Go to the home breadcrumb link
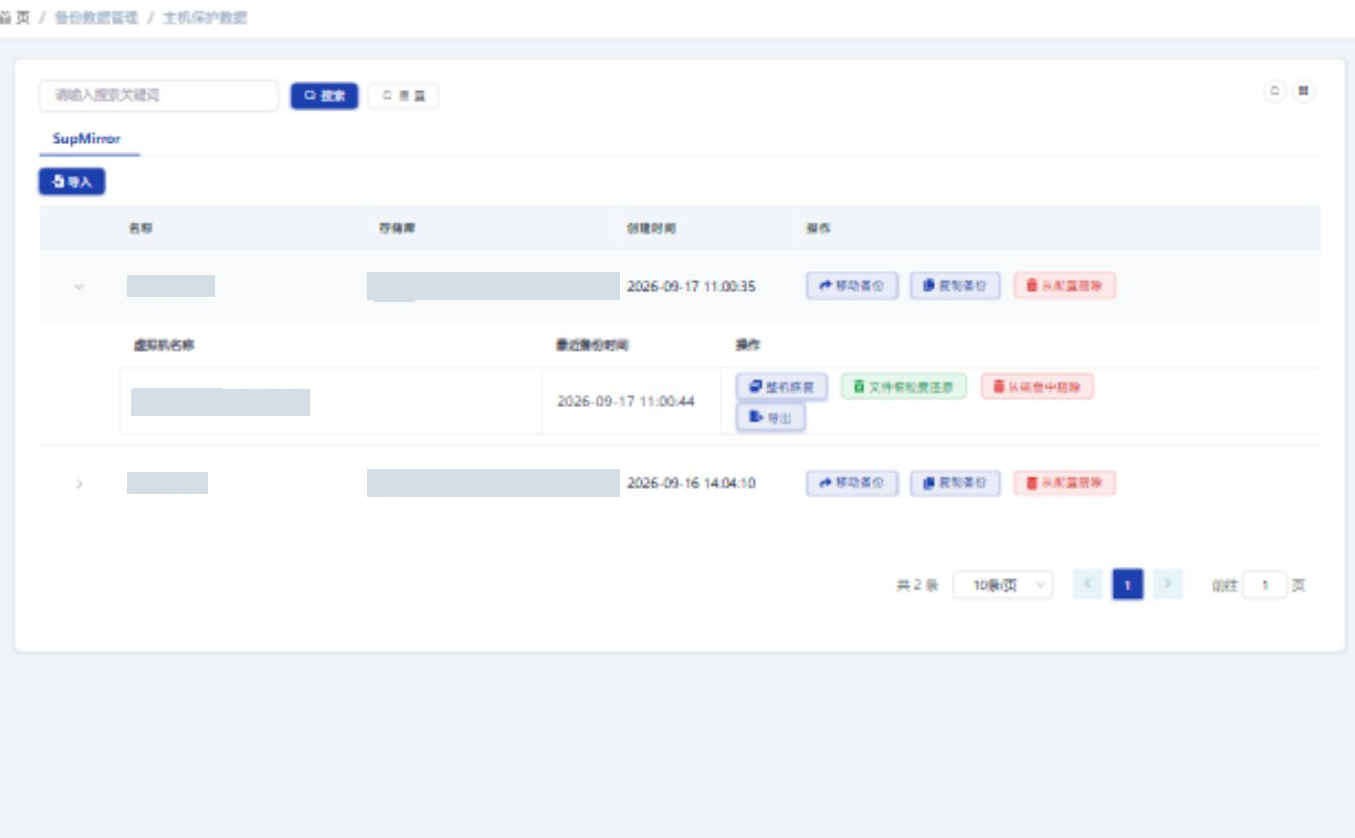This screenshot has height=838, width=1355. (15, 18)
